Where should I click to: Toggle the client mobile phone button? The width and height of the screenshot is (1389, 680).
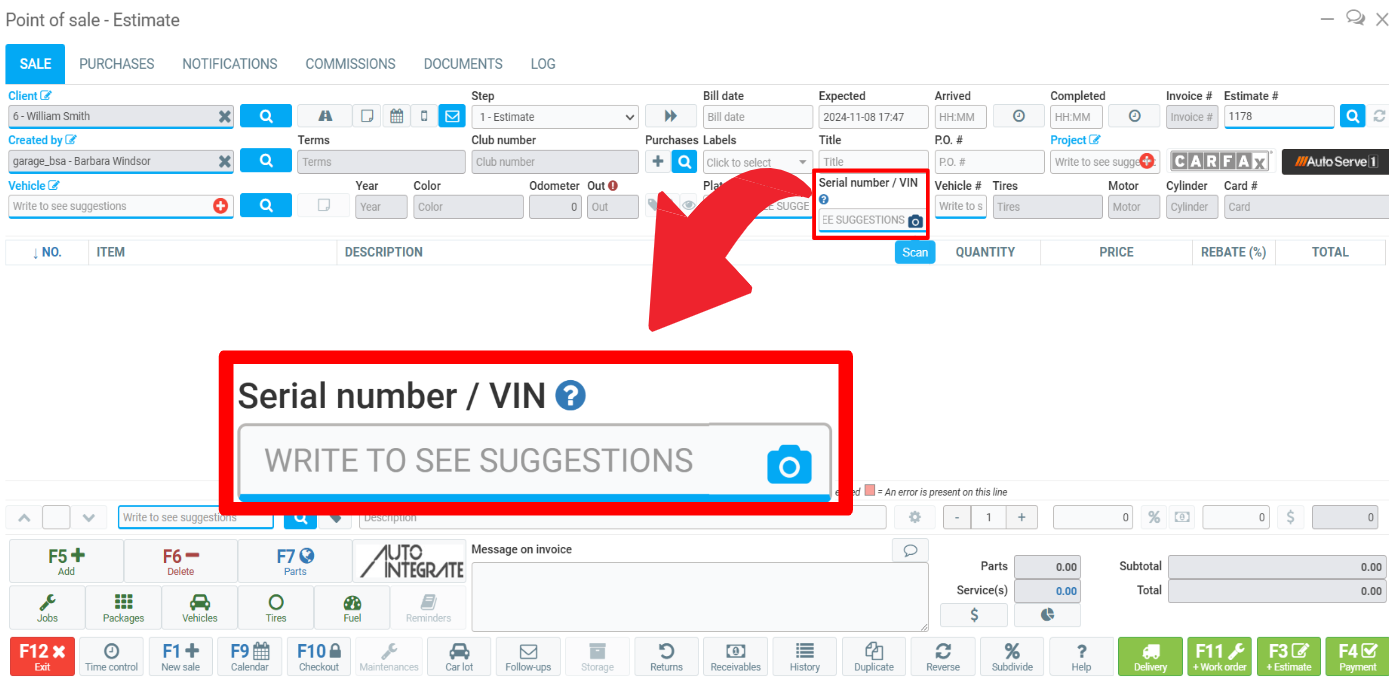tap(424, 116)
